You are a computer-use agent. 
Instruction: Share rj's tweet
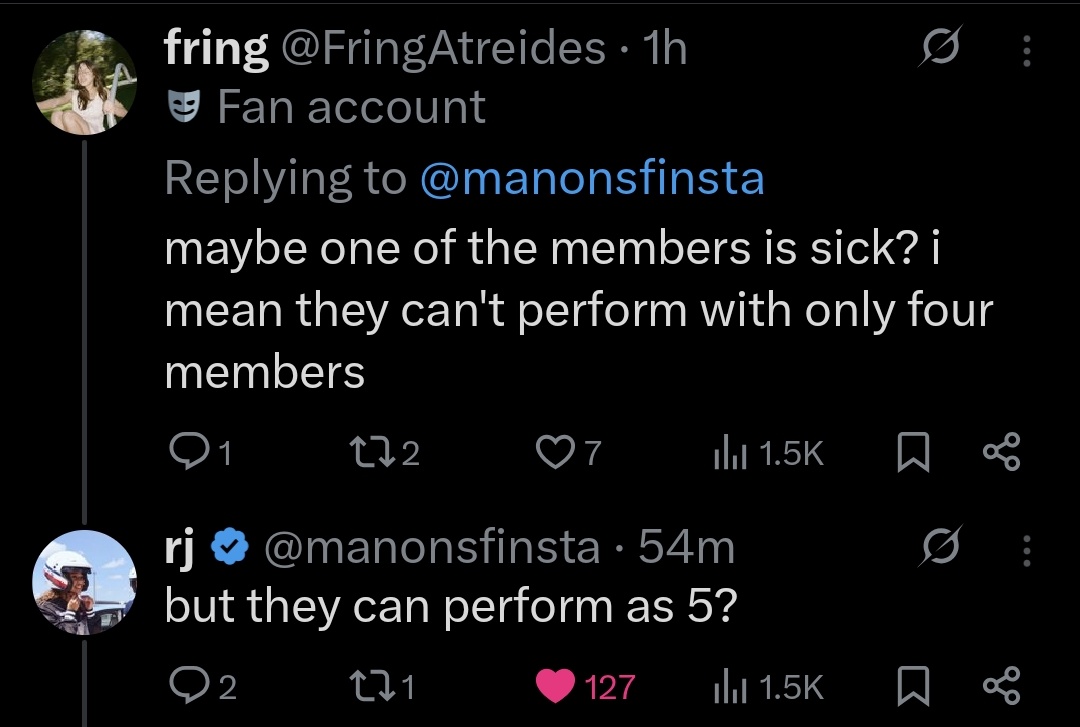(1001, 686)
